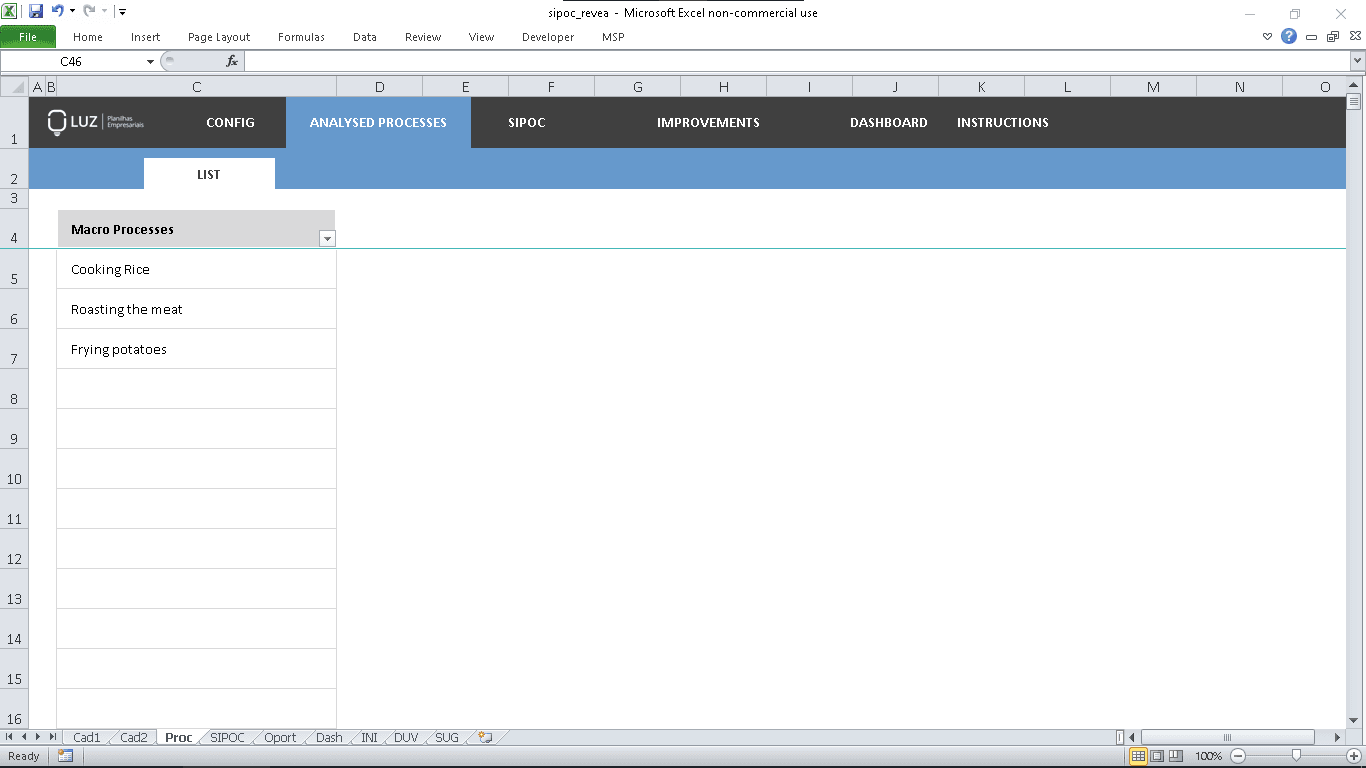Screen dimensions: 1366x768
Task: Click the macro recording icon in status bar
Action: [66, 755]
